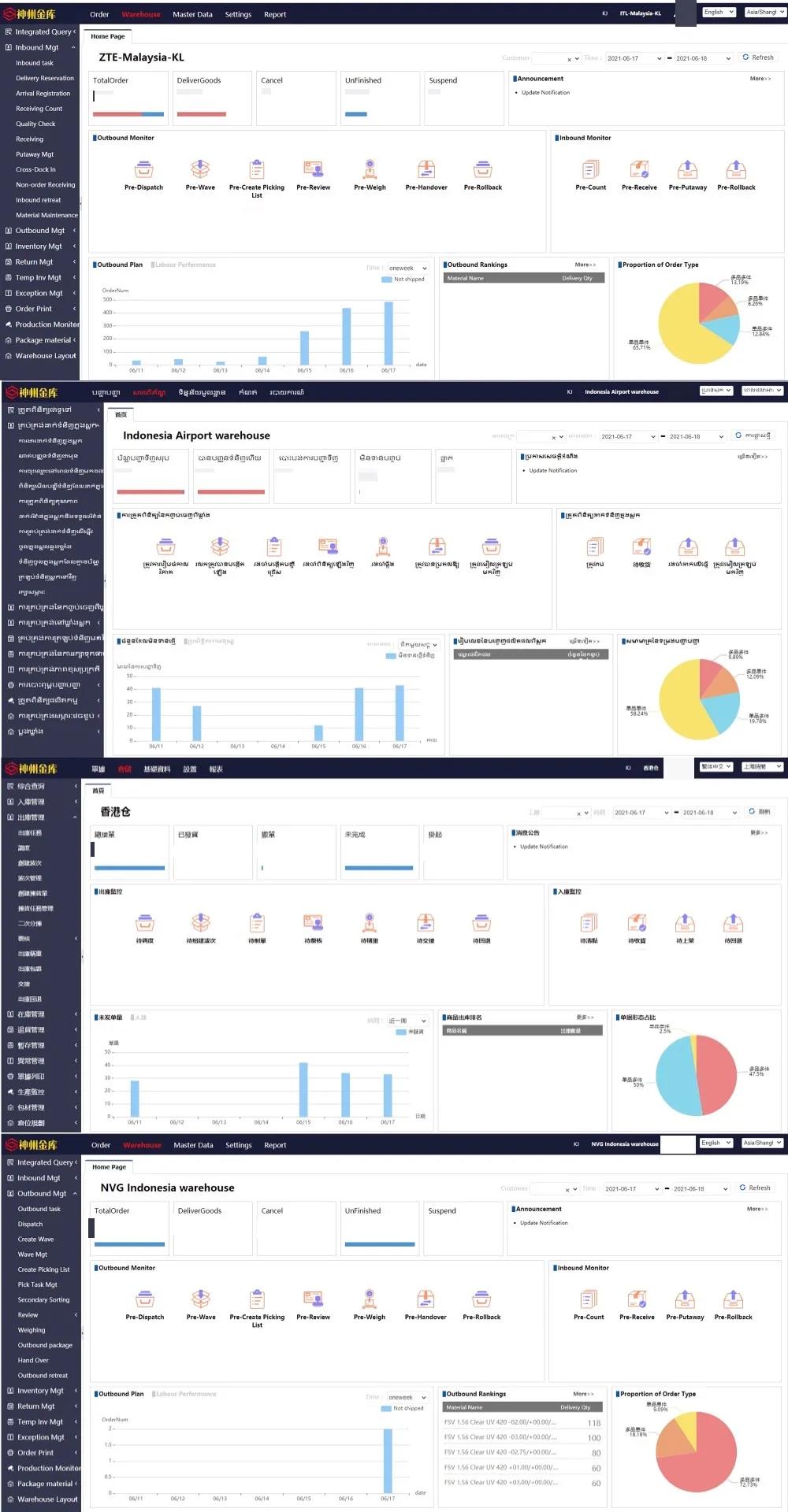Open Pre-Weigh icon in ZTE-Malaysia-KL Outbound Monitor
Image resolution: width=788 pixels, height=1512 pixels.
coord(370,169)
